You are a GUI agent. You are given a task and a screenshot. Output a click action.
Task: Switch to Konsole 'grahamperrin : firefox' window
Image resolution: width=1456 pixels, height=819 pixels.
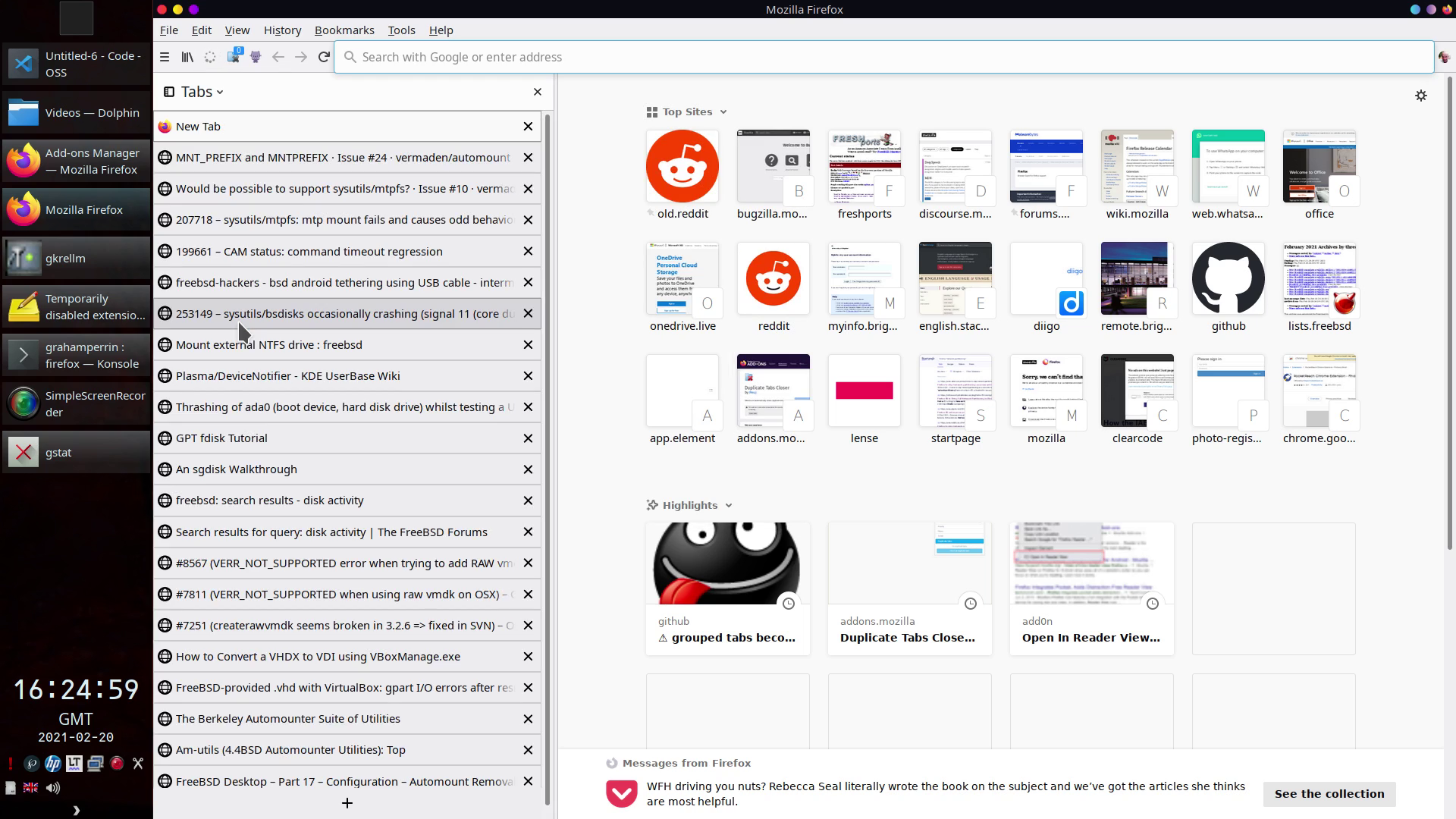coord(76,356)
